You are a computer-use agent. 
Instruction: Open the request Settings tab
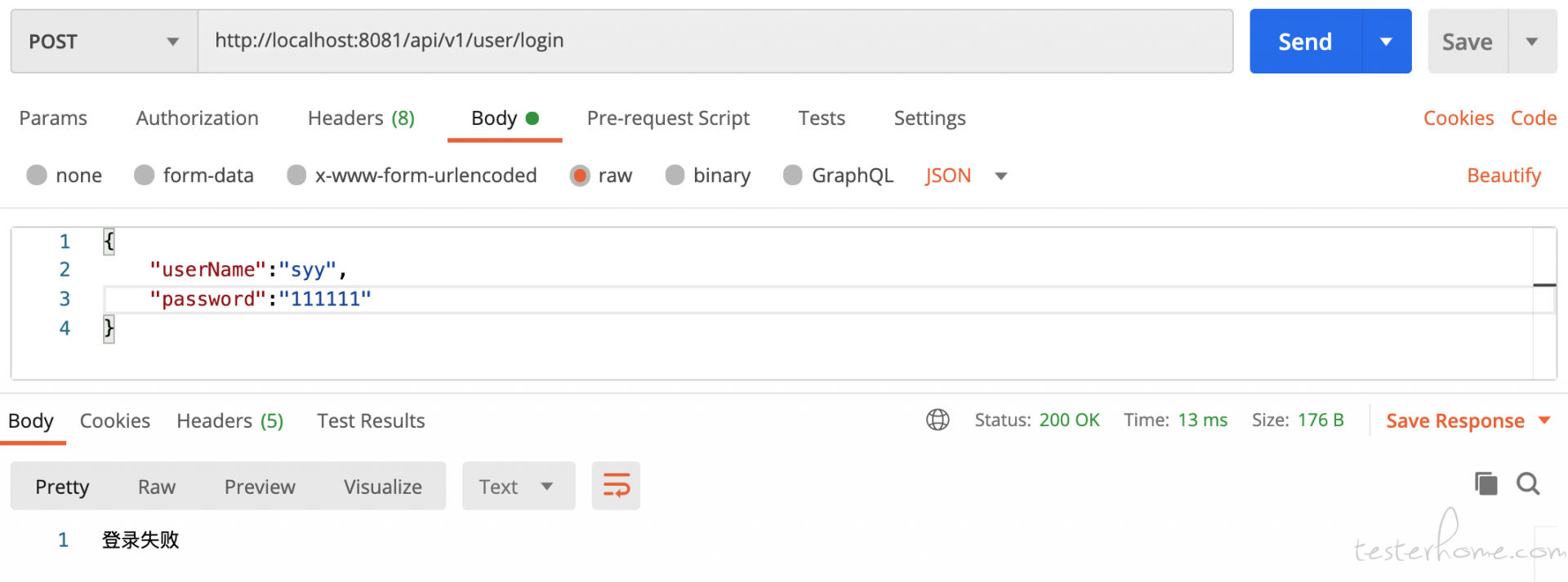929,118
